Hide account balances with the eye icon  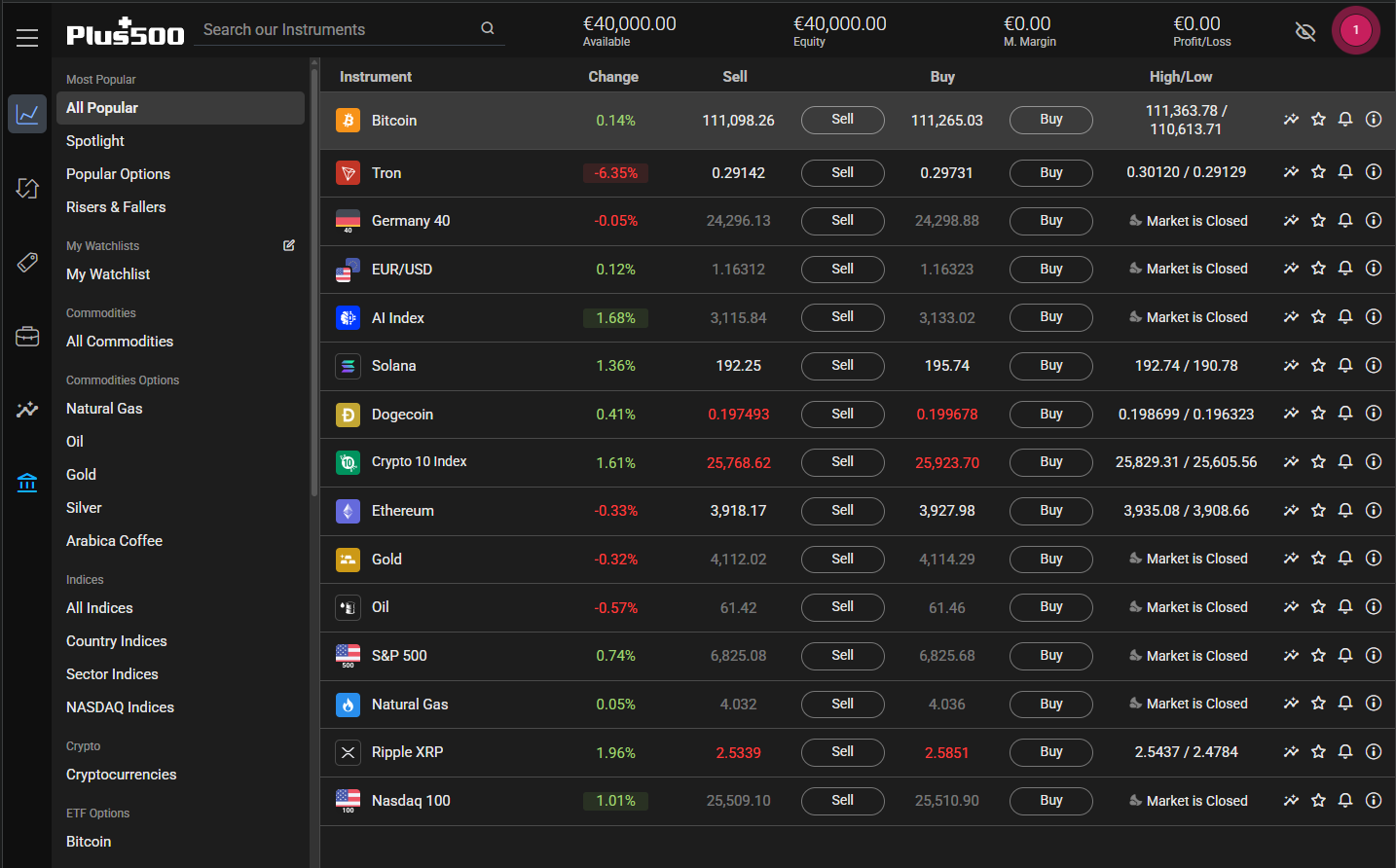point(1305,32)
